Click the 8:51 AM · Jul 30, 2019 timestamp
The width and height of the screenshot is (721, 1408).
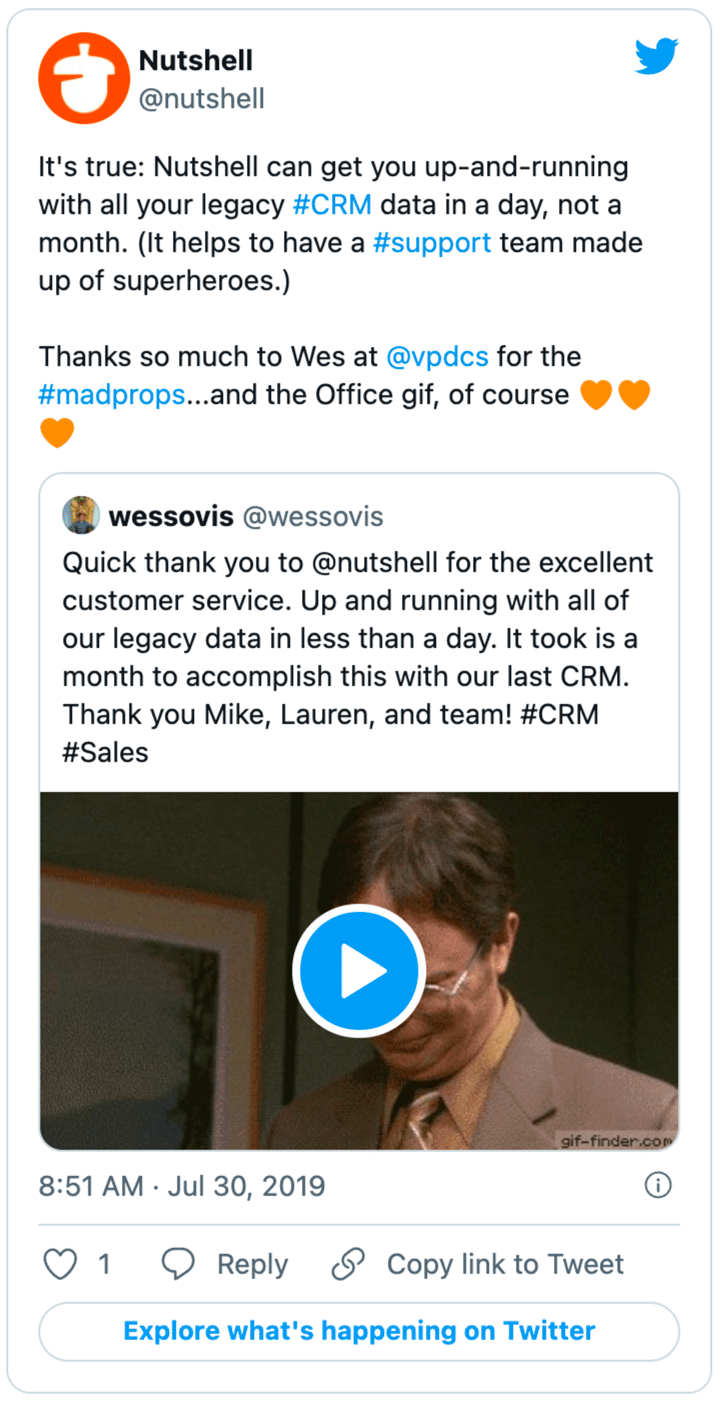tap(182, 1186)
